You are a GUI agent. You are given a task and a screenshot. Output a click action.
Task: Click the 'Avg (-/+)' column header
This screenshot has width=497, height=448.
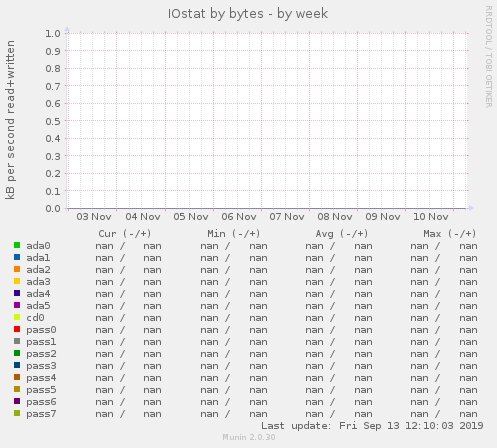click(x=342, y=234)
